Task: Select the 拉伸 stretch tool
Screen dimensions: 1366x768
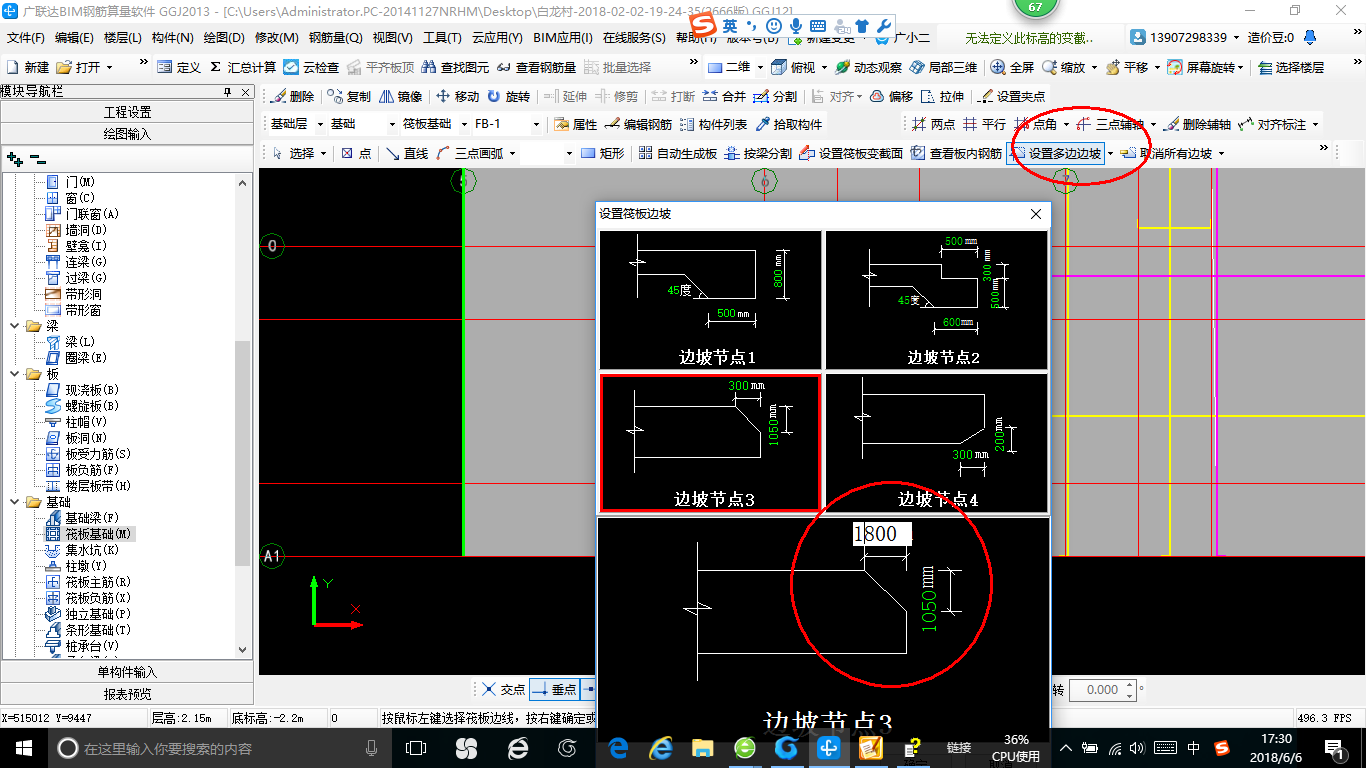Action: pyautogui.click(x=943, y=96)
